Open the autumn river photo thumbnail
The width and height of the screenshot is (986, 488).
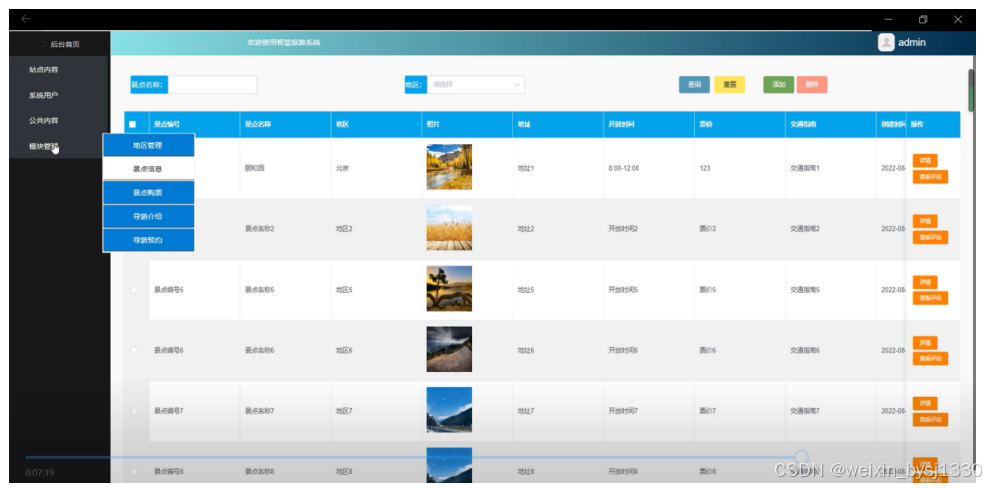coord(449,167)
